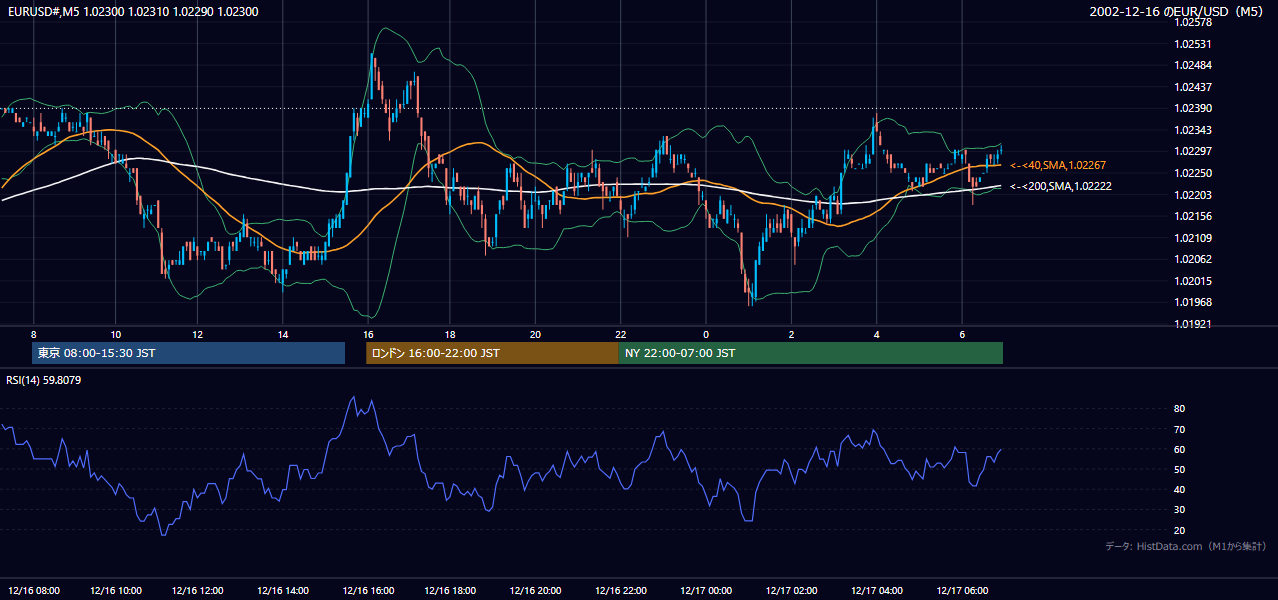Click the 1.02156 price axis value

point(1193,216)
